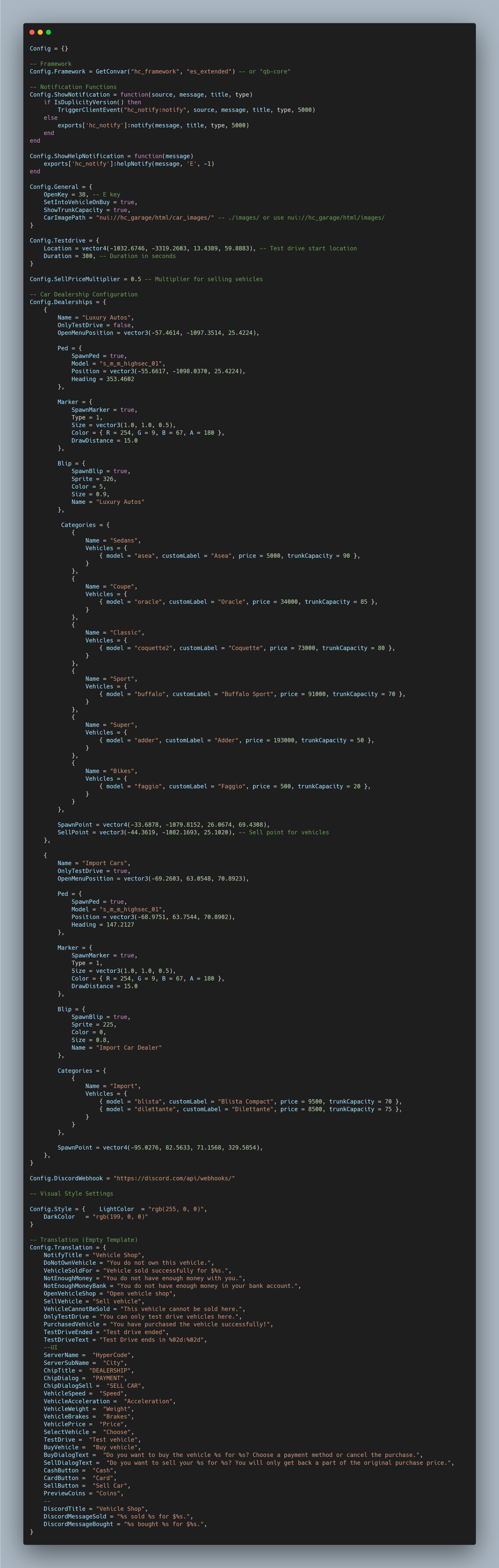This screenshot has width=499, height=1568.
Task: Click the red close dot
Action: click(x=32, y=32)
